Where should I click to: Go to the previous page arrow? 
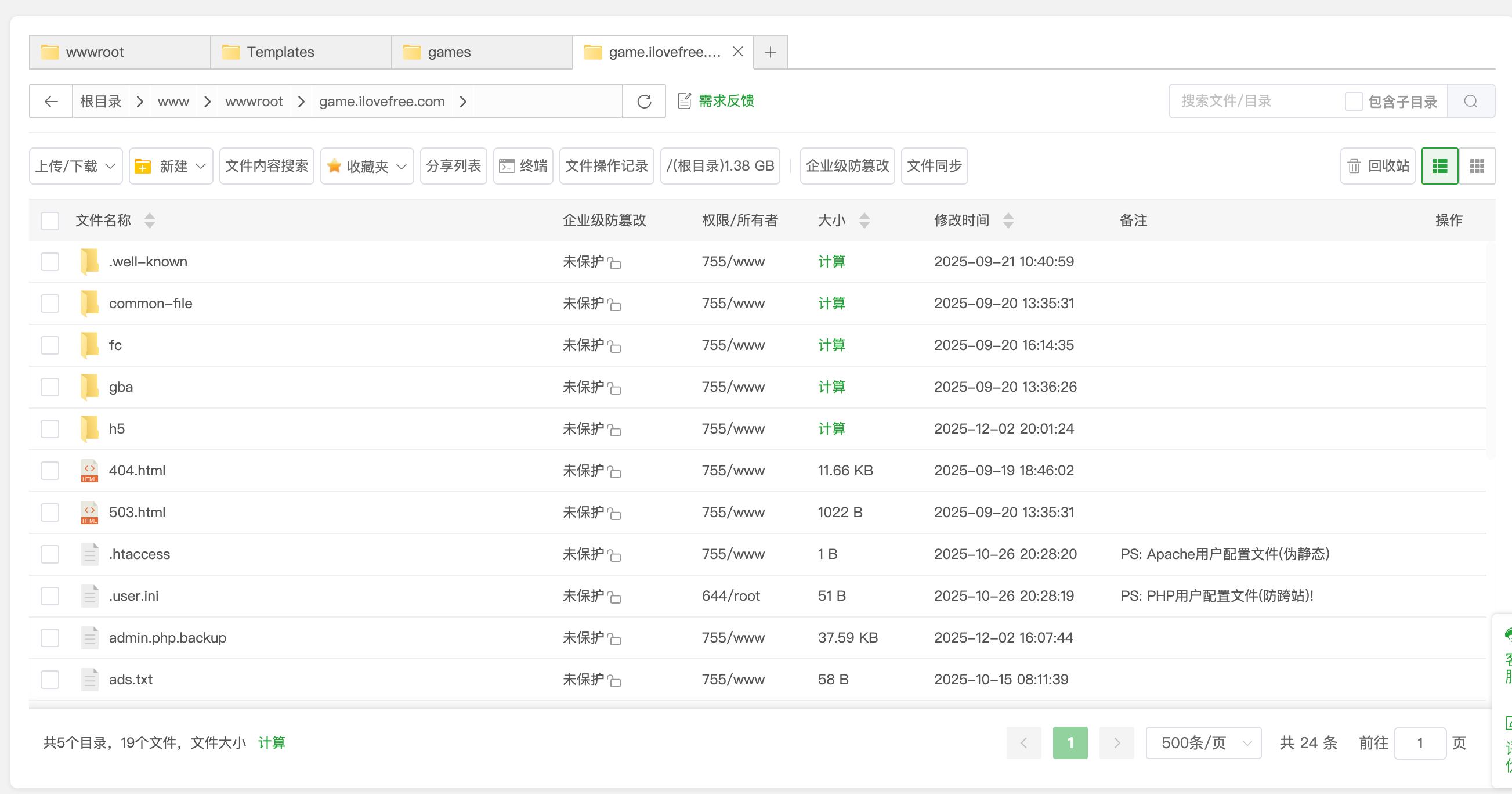click(x=1023, y=743)
